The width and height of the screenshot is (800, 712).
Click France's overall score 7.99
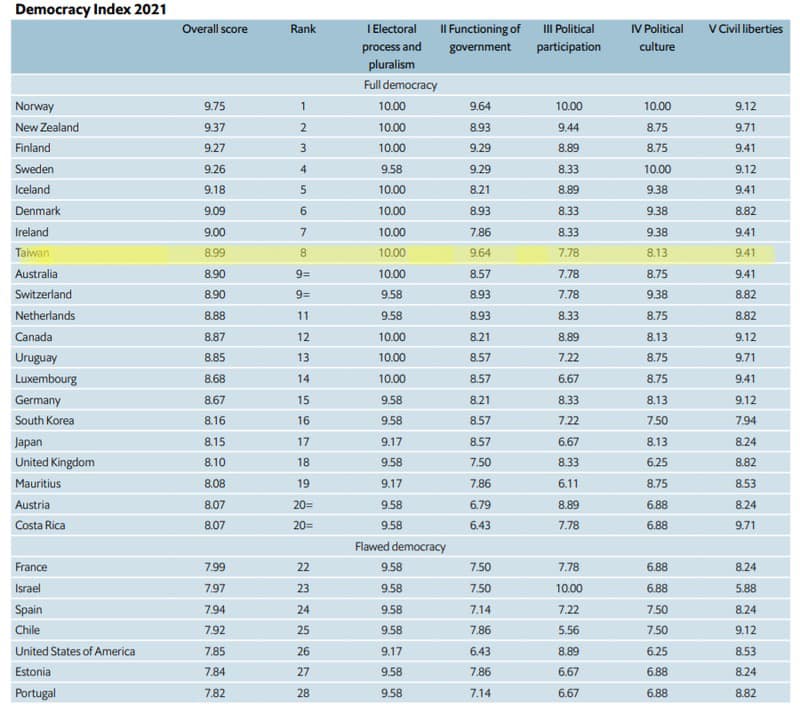pyautogui.click(x=215, y=567)
